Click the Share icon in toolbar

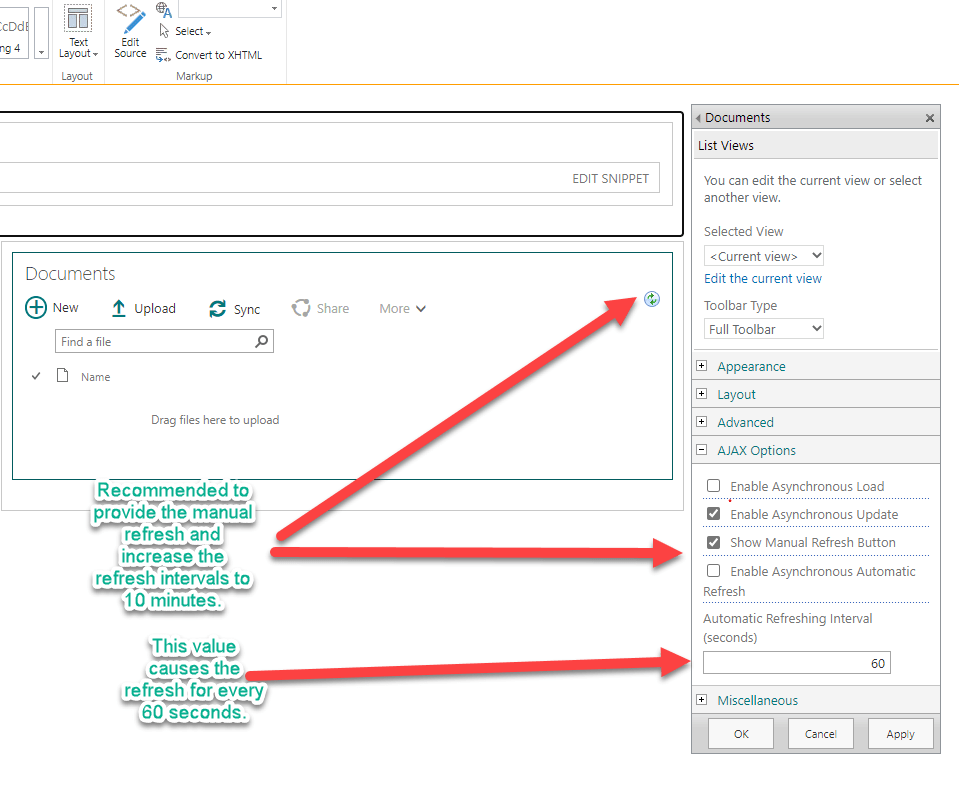(301, 309)
